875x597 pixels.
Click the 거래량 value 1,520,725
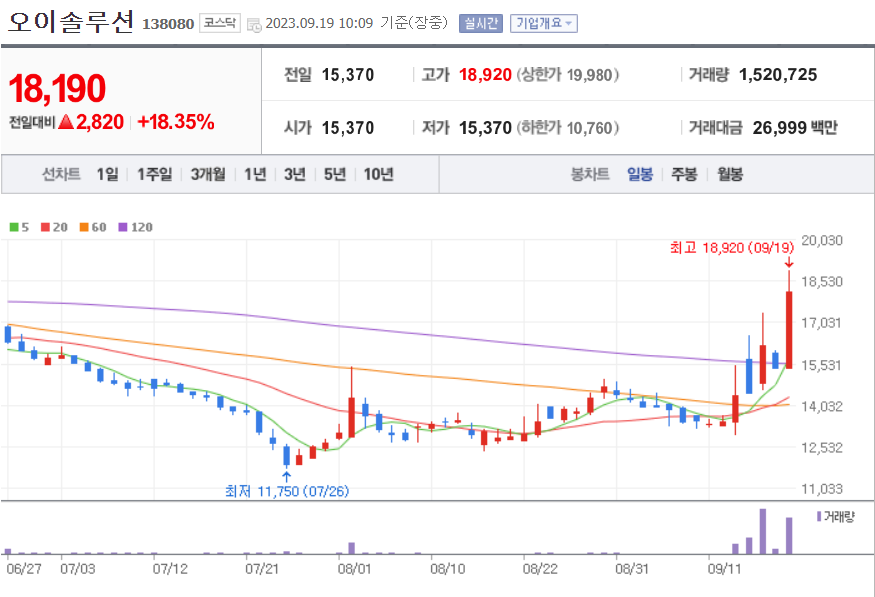click(x=778, y=75)
